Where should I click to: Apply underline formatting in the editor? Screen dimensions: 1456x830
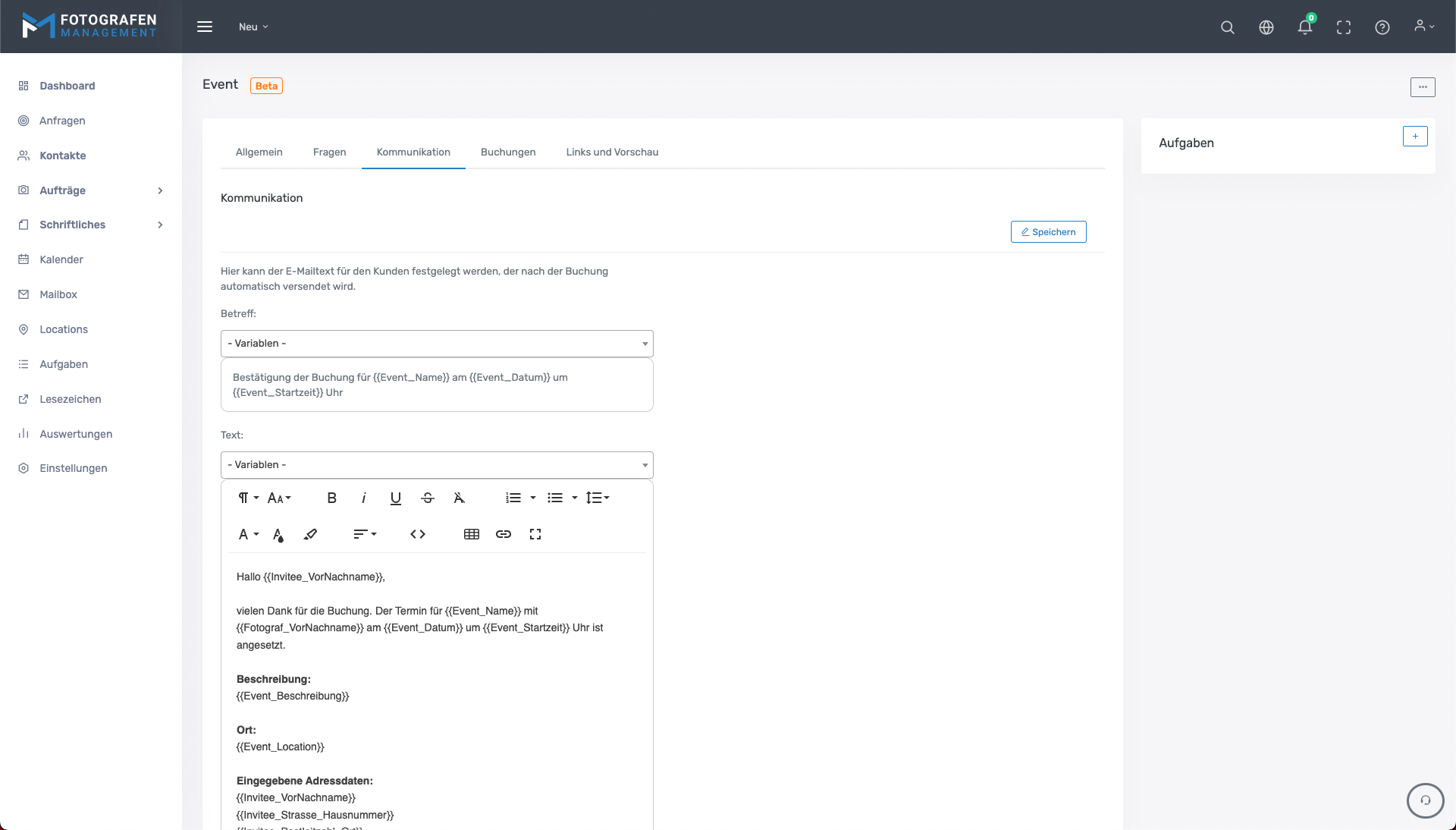coord(396,498)
